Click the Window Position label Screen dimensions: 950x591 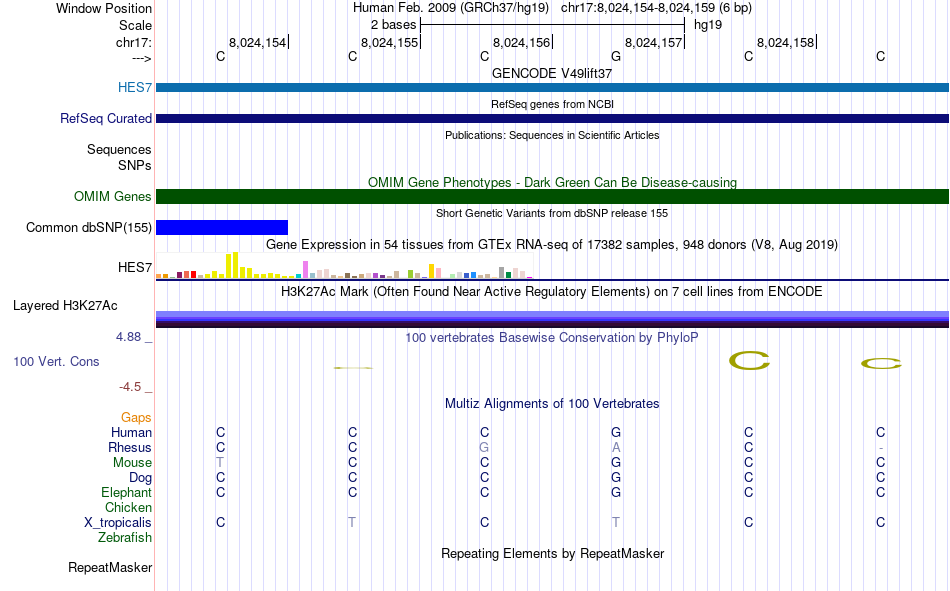pyautogui.click(x=104, y=8)
